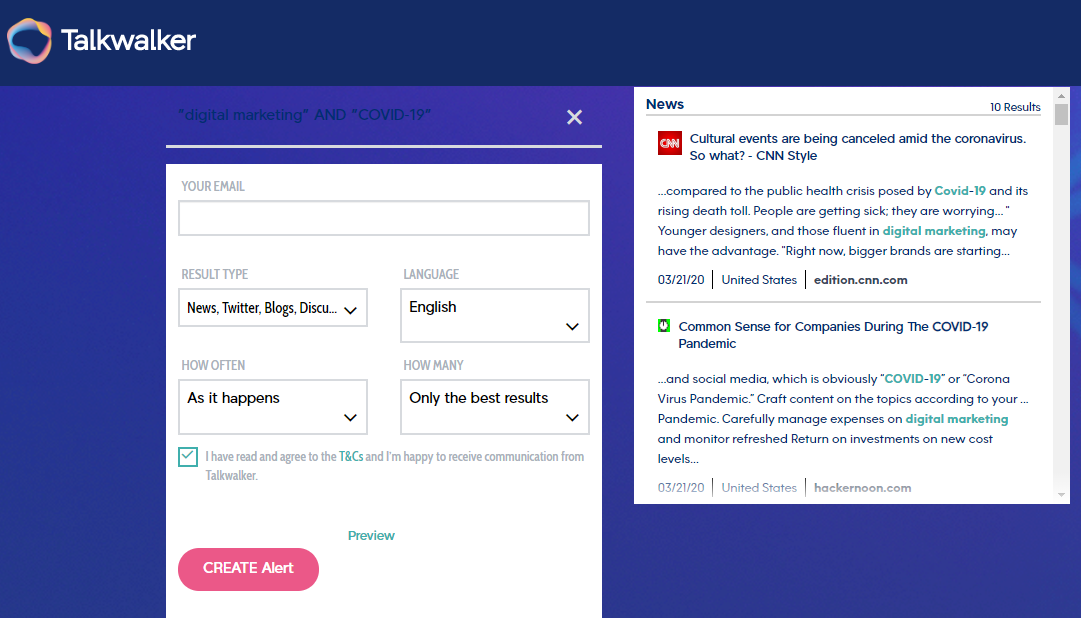Viewport: 1081px width, 618px height.
Task: Click the 10 Results count text
Action: [1015, 107]
